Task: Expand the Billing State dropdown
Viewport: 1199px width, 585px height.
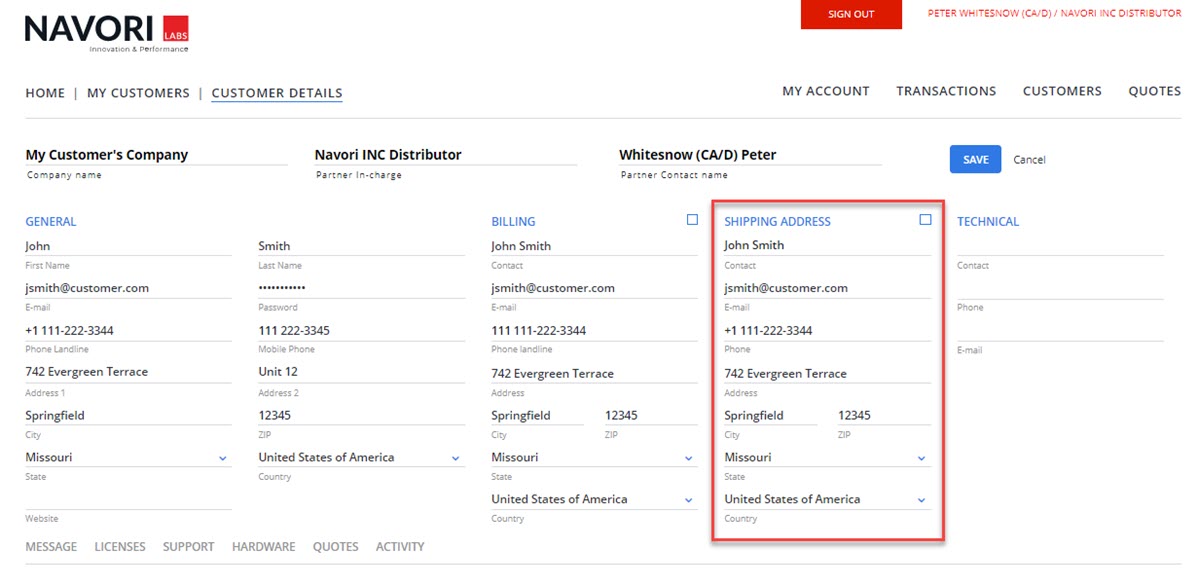Action: (x=688, y=458)
